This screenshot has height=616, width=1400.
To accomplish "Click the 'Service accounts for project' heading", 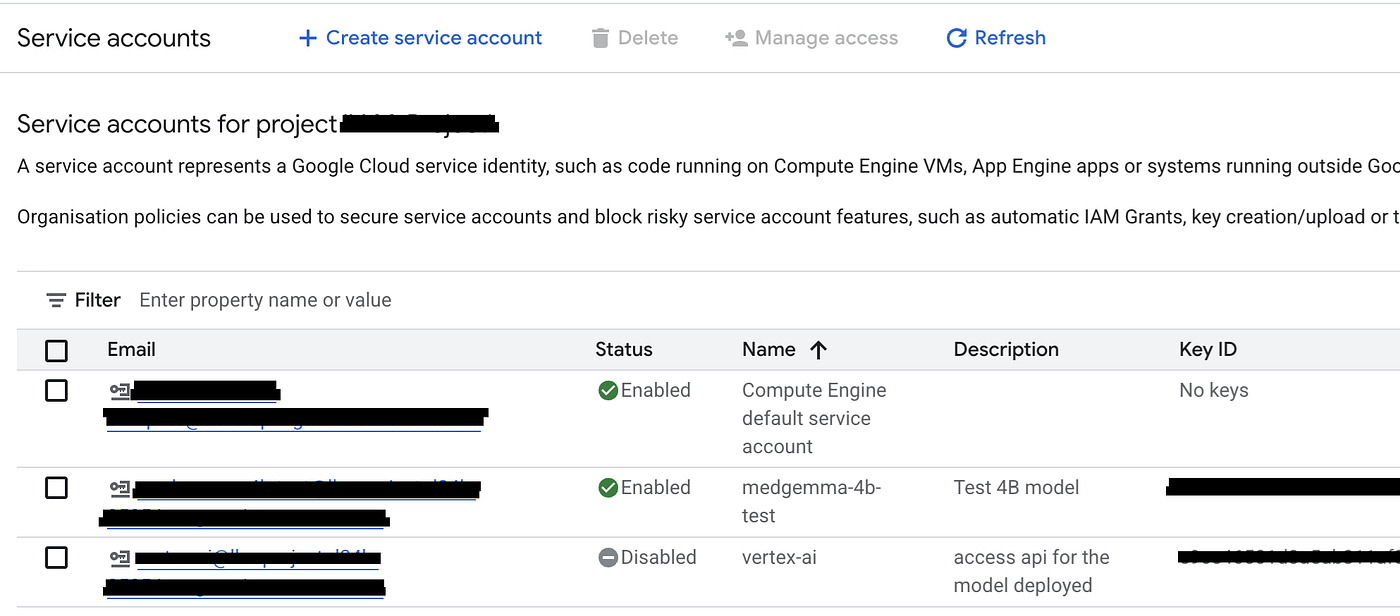I will click(x=177, y=124).
